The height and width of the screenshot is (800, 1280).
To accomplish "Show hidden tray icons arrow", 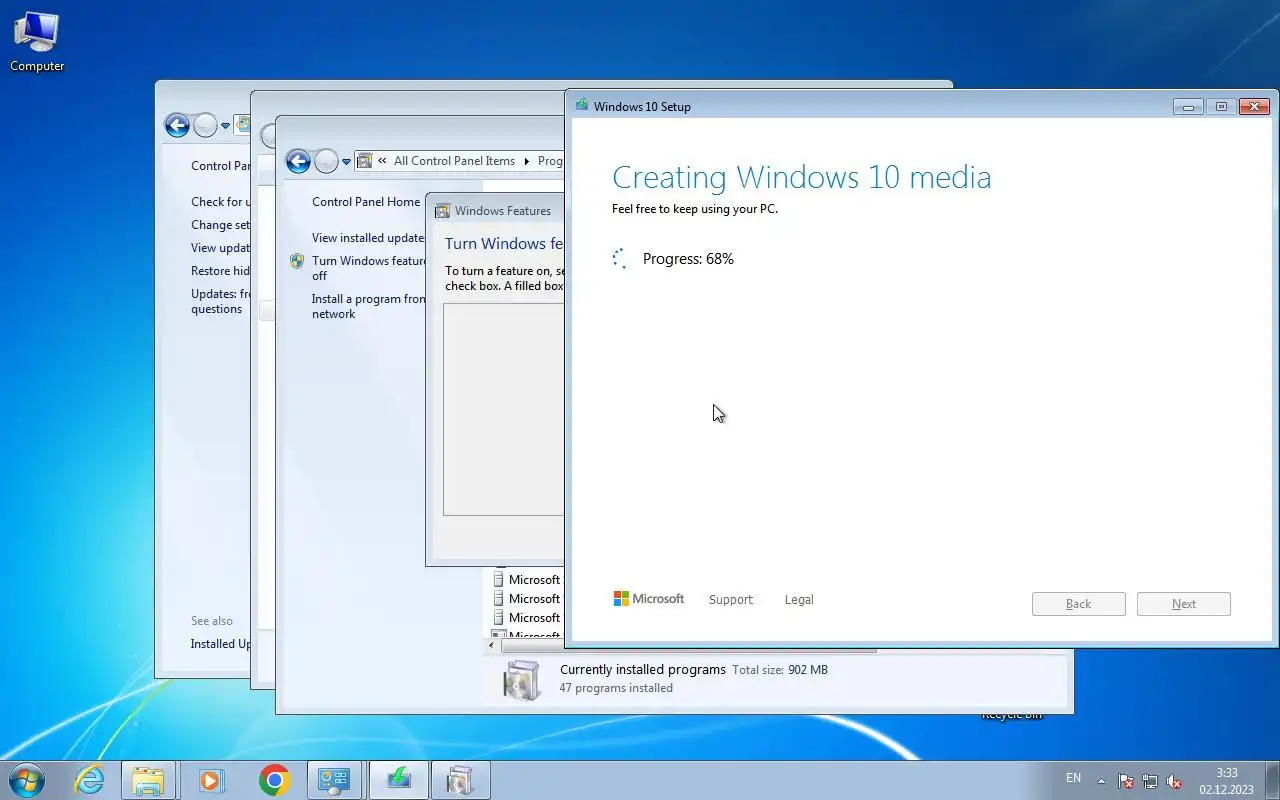I will pyautogui.click(x=1102, y=781).
